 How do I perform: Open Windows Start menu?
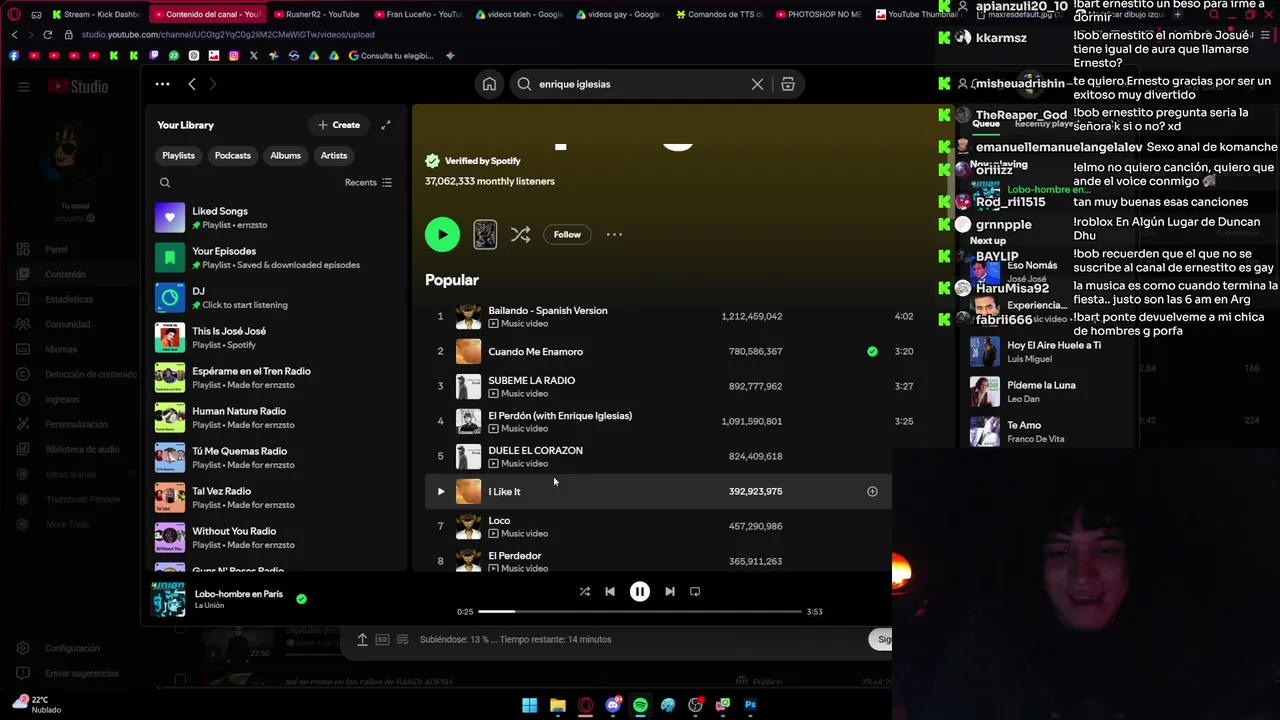pyautogui.click(x=529, y=705)
